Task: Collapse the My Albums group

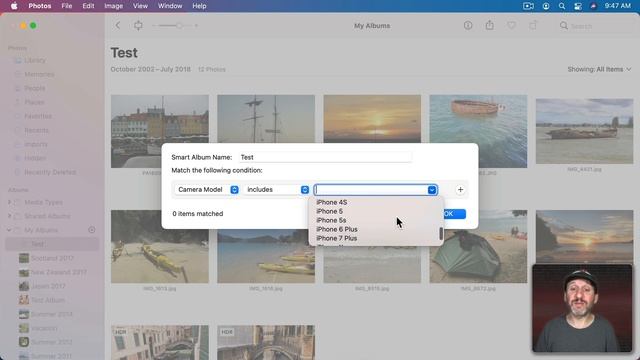Action: [9, 230]
